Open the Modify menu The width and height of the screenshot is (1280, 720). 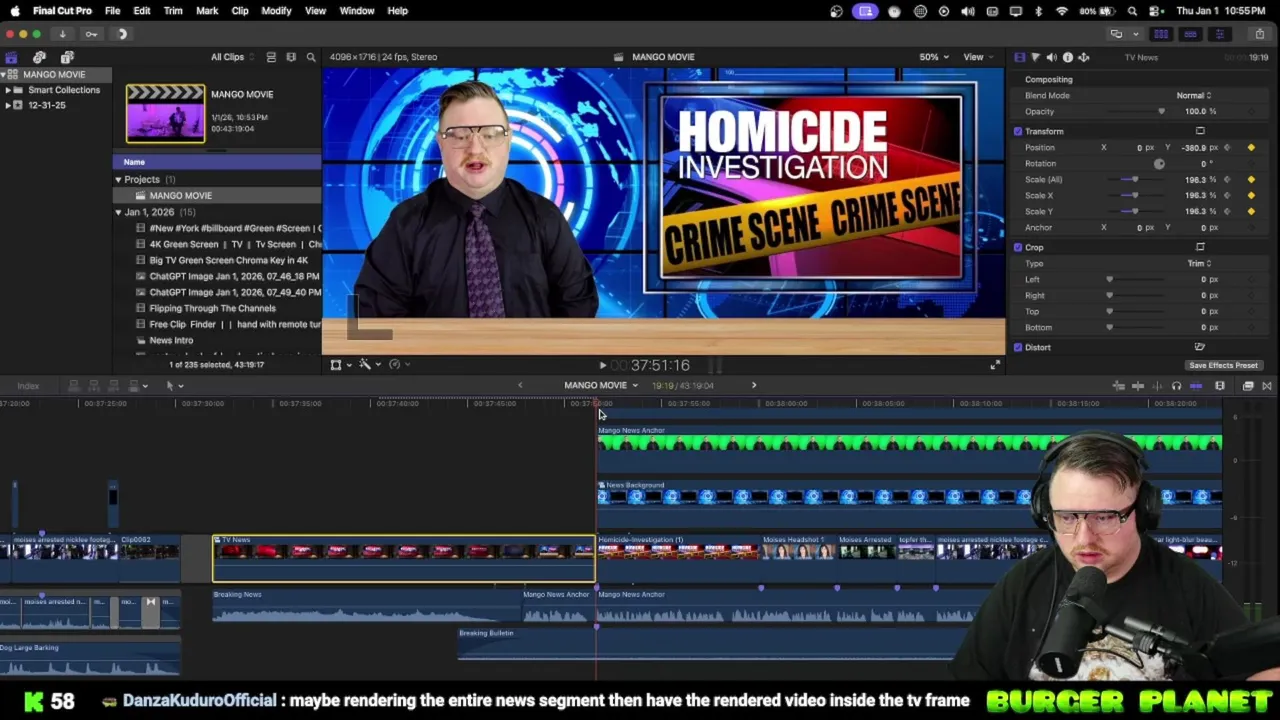tap(276, 11)
